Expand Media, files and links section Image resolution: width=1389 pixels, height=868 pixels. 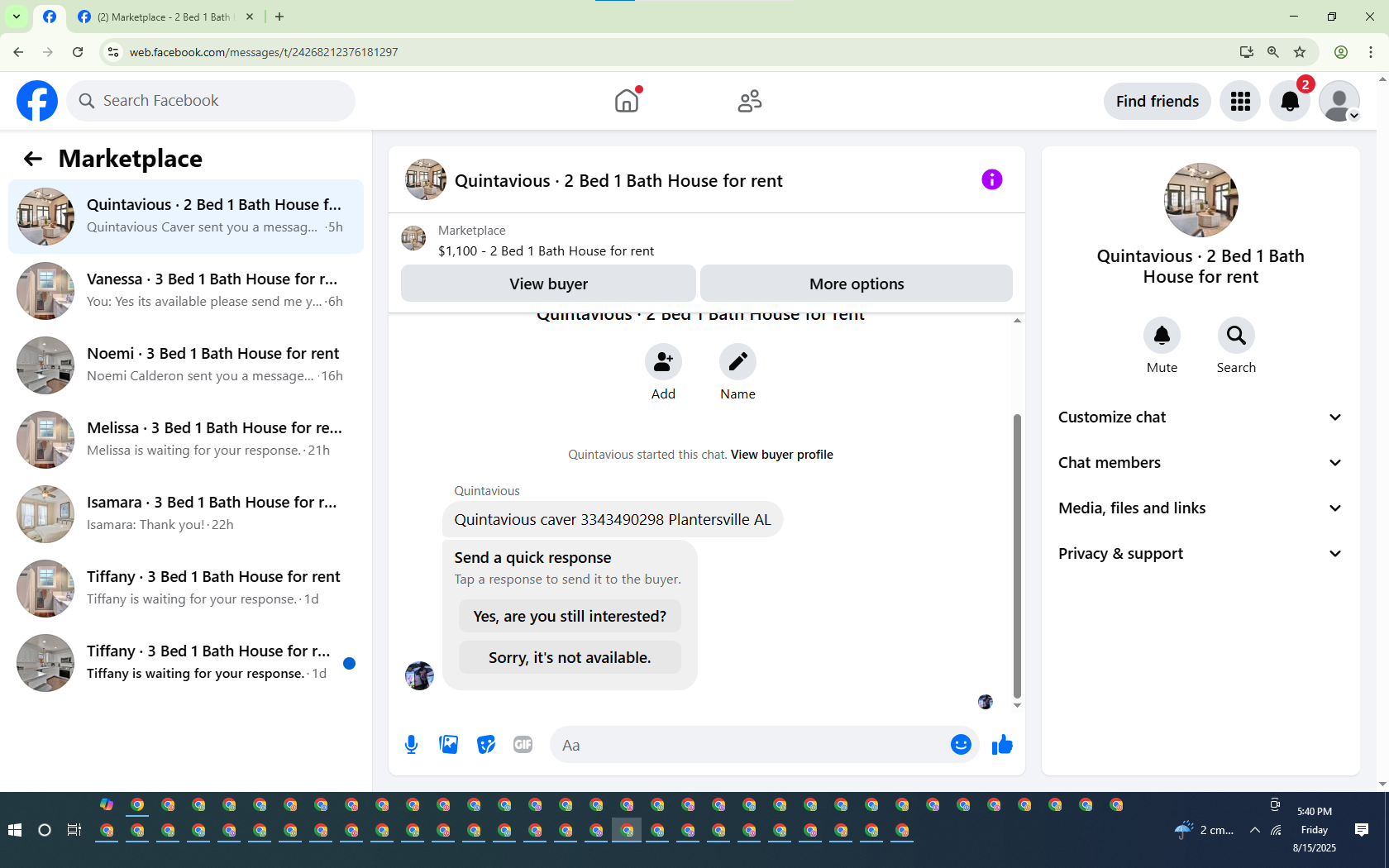1200,508
